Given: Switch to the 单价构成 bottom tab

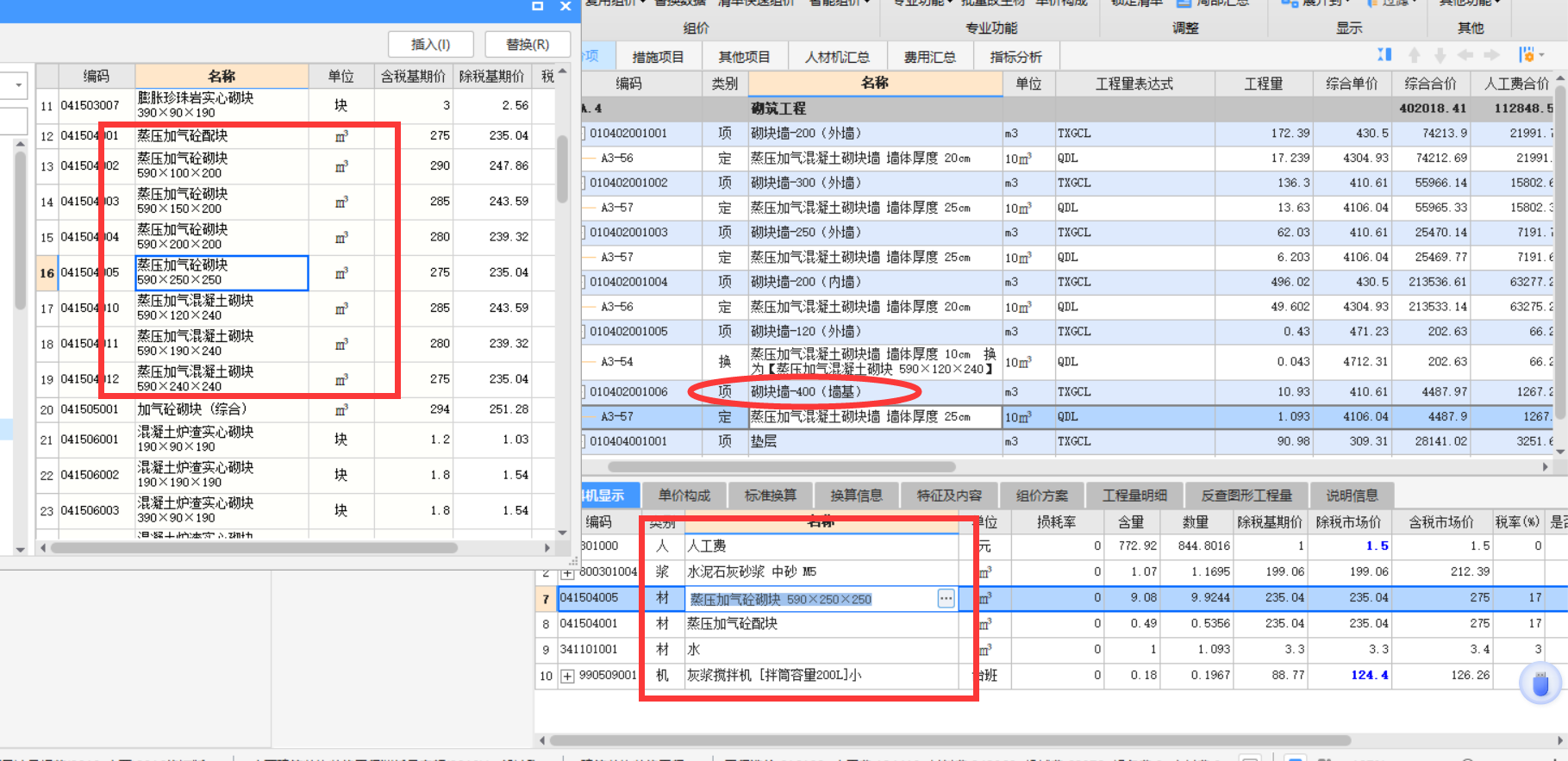Looking at the screenshot, I should pyautogui.click(x=684, y=496).
